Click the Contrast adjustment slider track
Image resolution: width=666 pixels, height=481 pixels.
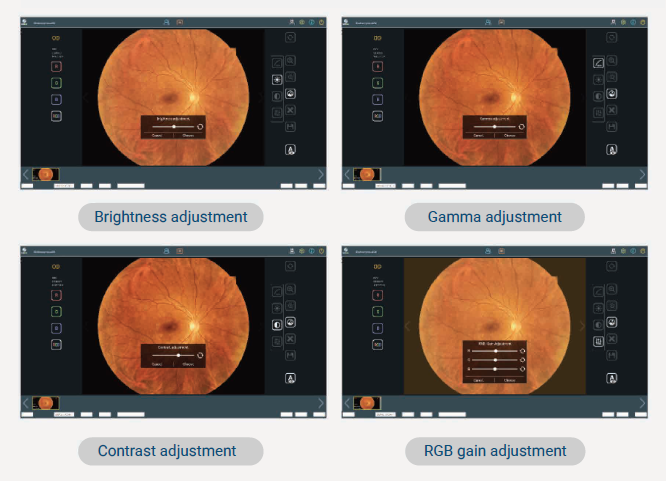173,355
